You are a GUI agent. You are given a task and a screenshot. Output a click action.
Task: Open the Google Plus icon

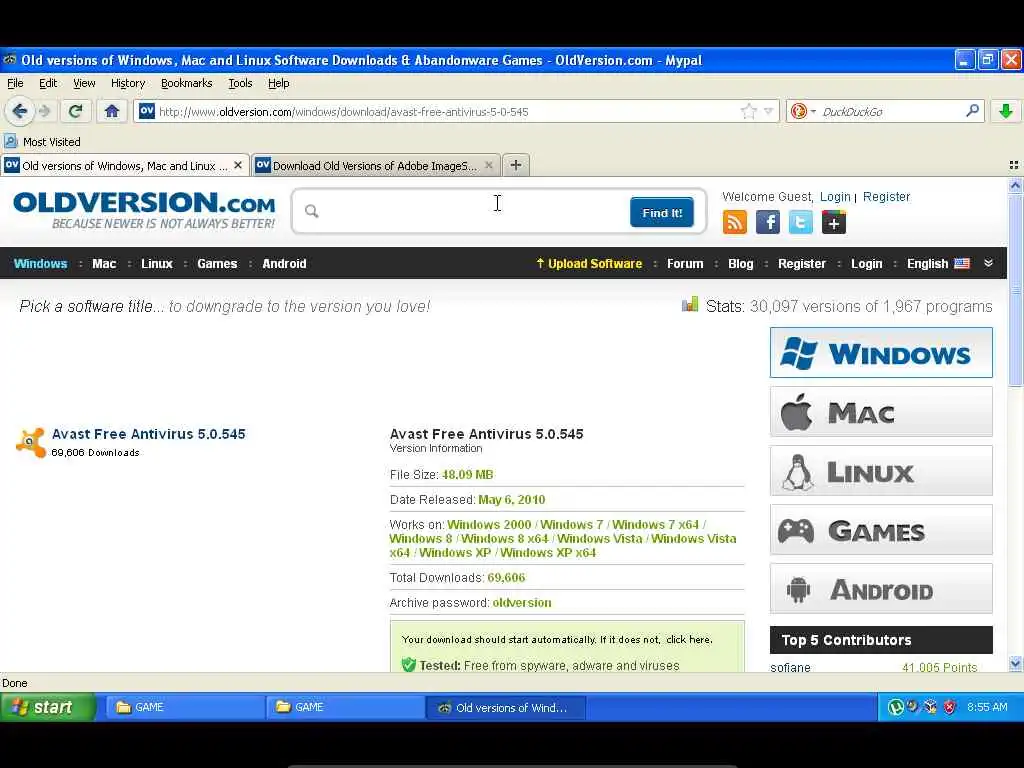click(x=833, y=222)
